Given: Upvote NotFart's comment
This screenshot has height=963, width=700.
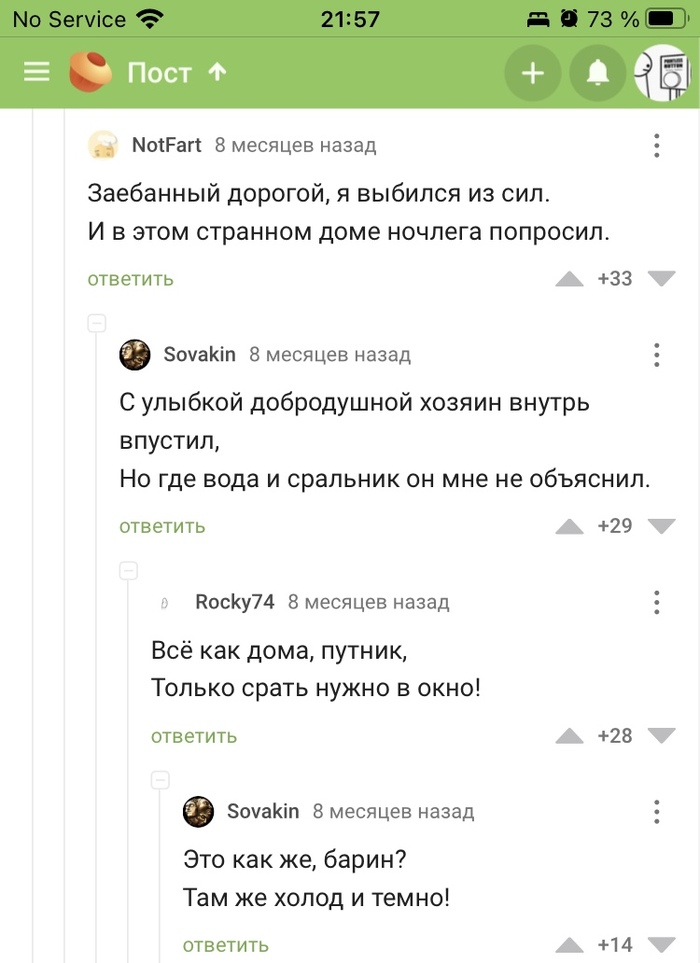Looking at the screenshot, I should coord(570,279).
